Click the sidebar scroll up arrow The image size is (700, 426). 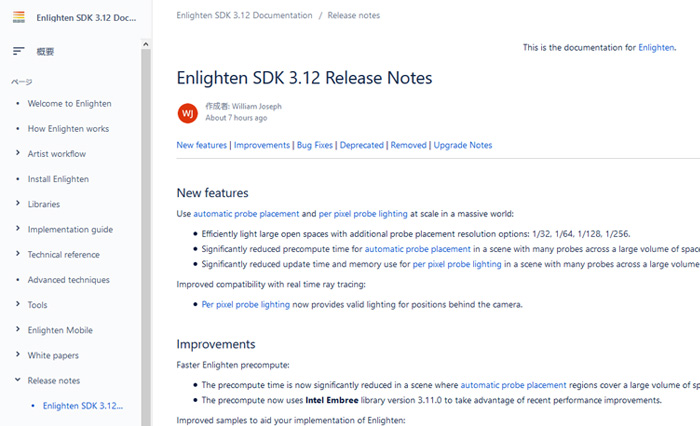coord(146,44)
